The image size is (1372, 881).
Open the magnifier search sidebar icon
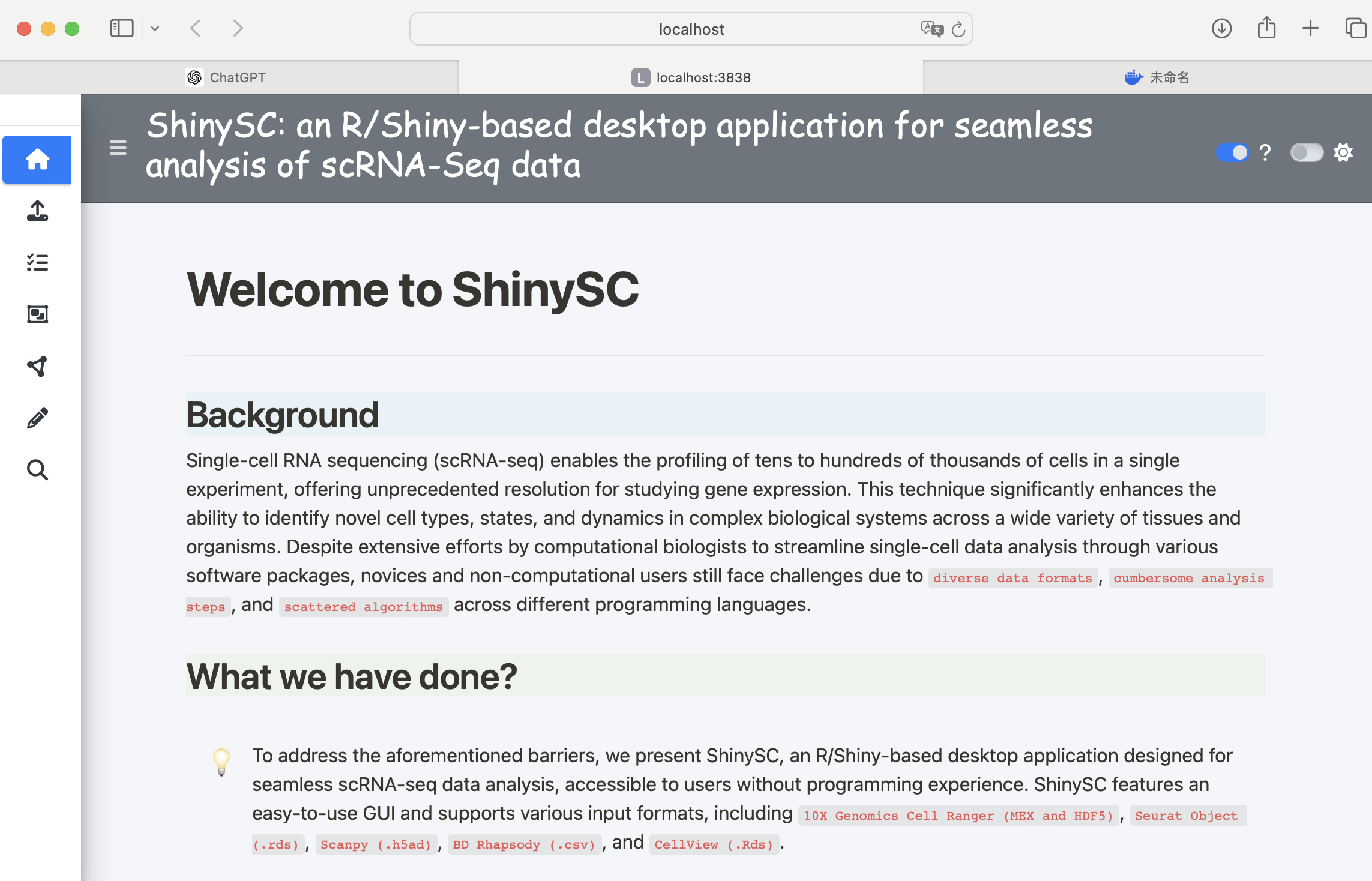coord(37,470)
